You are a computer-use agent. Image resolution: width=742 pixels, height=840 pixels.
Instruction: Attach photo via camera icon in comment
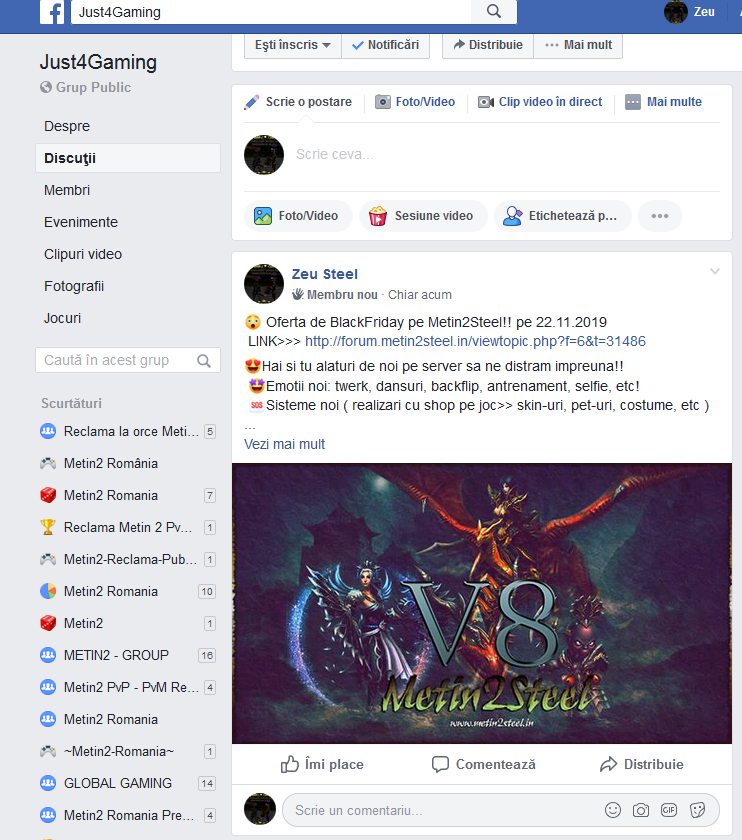(641, 810)
